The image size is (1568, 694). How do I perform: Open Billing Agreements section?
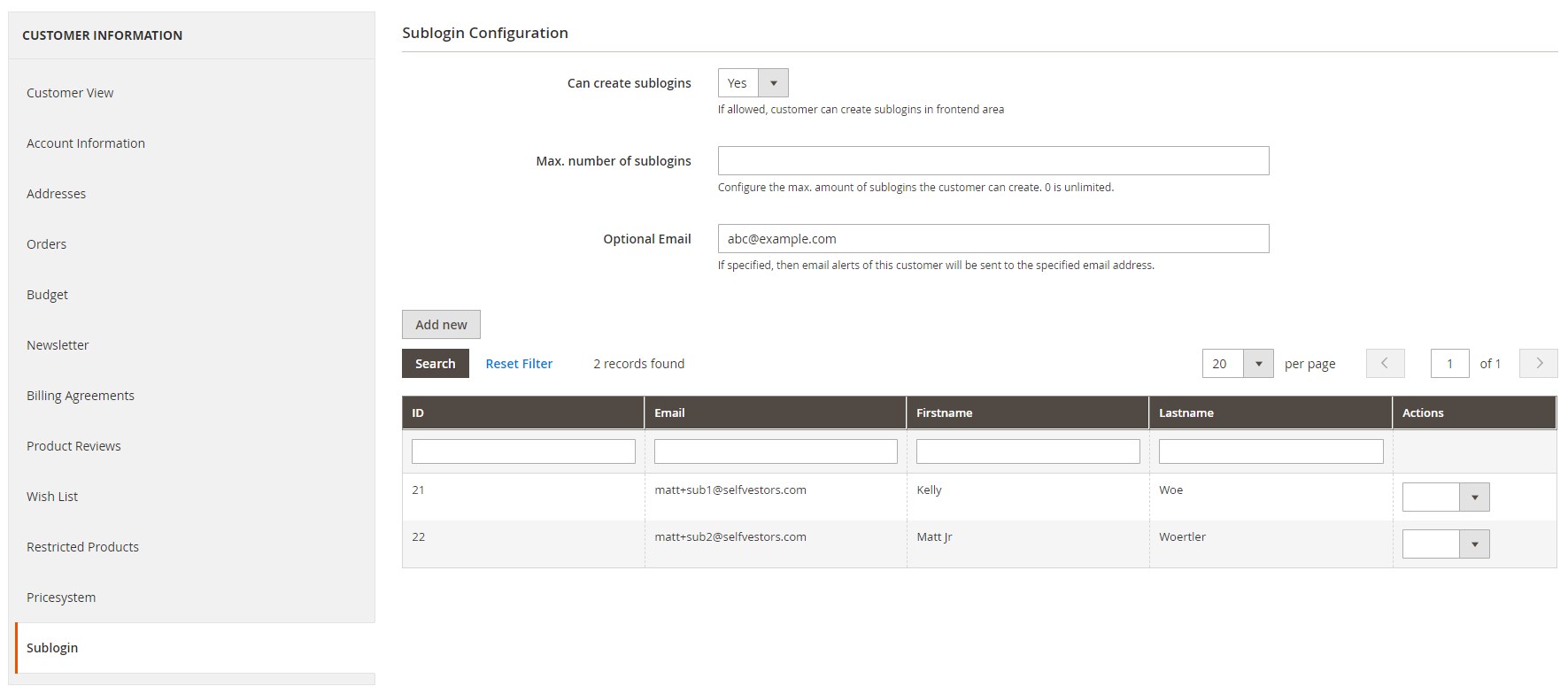tap(81, 396)
